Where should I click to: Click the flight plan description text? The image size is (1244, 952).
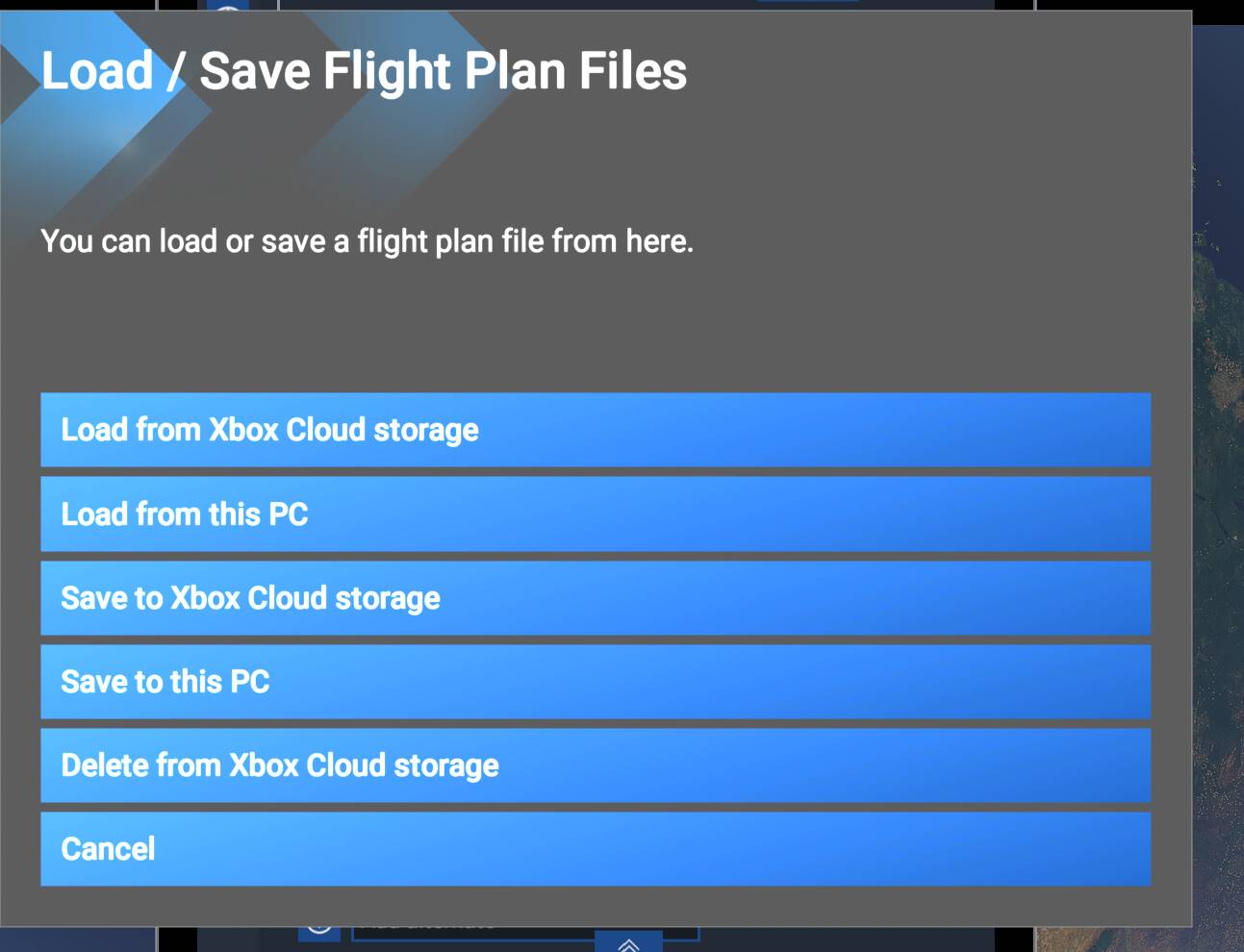click(367, 241)
